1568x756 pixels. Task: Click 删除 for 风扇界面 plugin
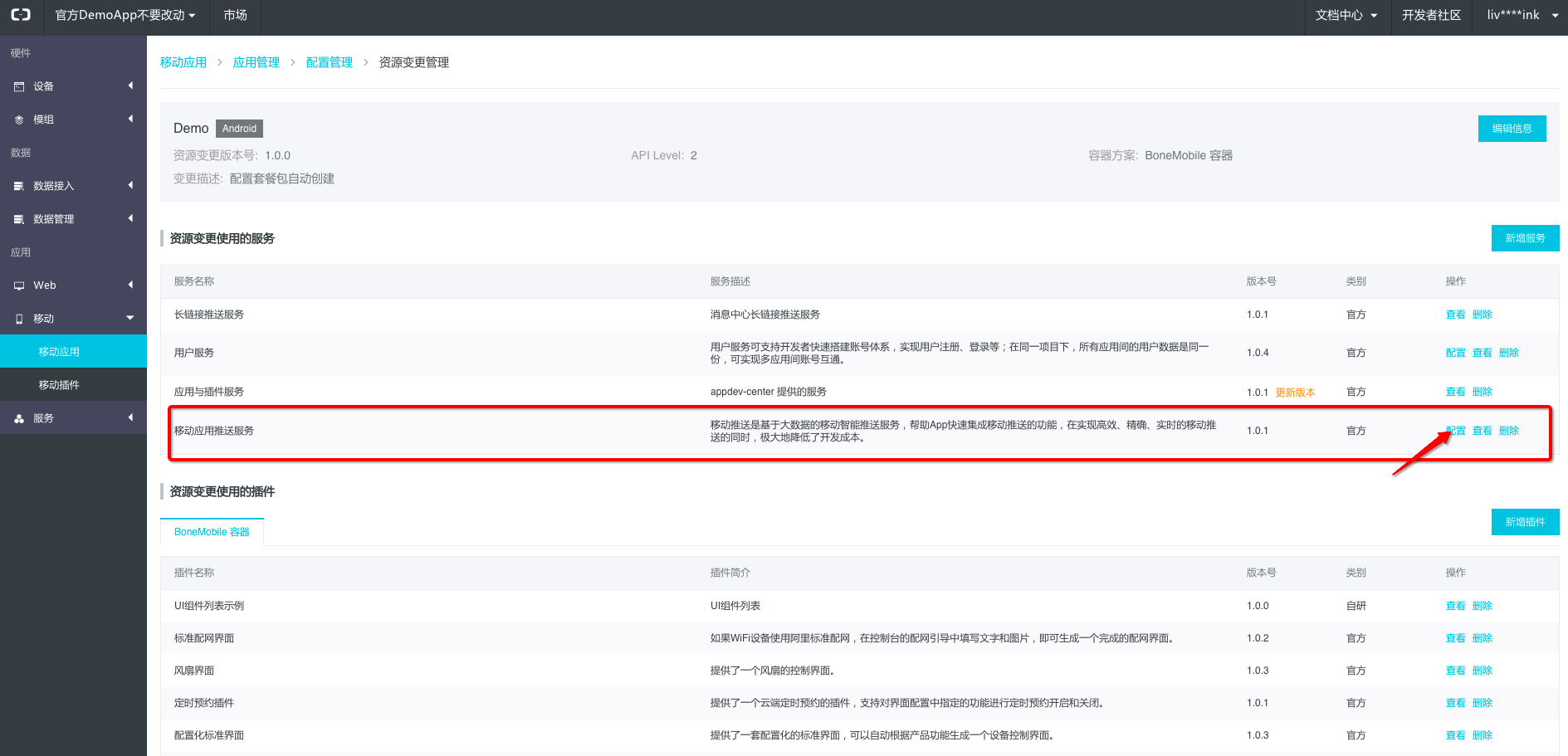click(1482, 671)
